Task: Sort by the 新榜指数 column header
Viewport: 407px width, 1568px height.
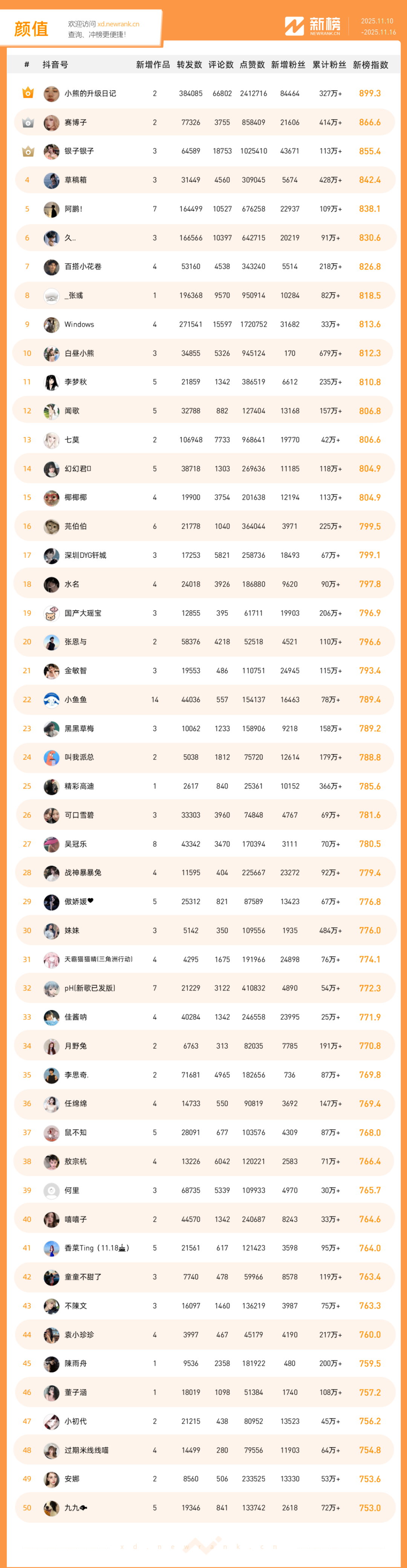Action: pyautogui.click(x=370, y=65)
